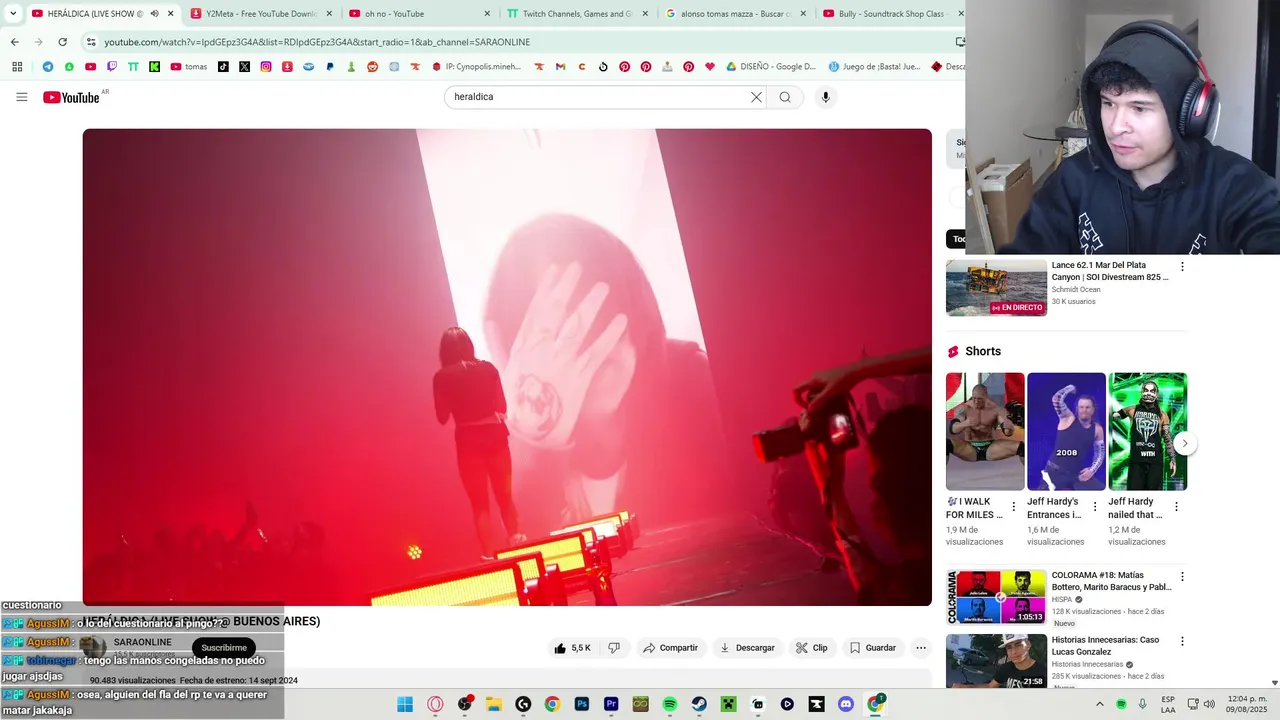The height and width of the screenshot is (720, 1280).
Task: Click the Descargar button
Action: pos(747,648)
